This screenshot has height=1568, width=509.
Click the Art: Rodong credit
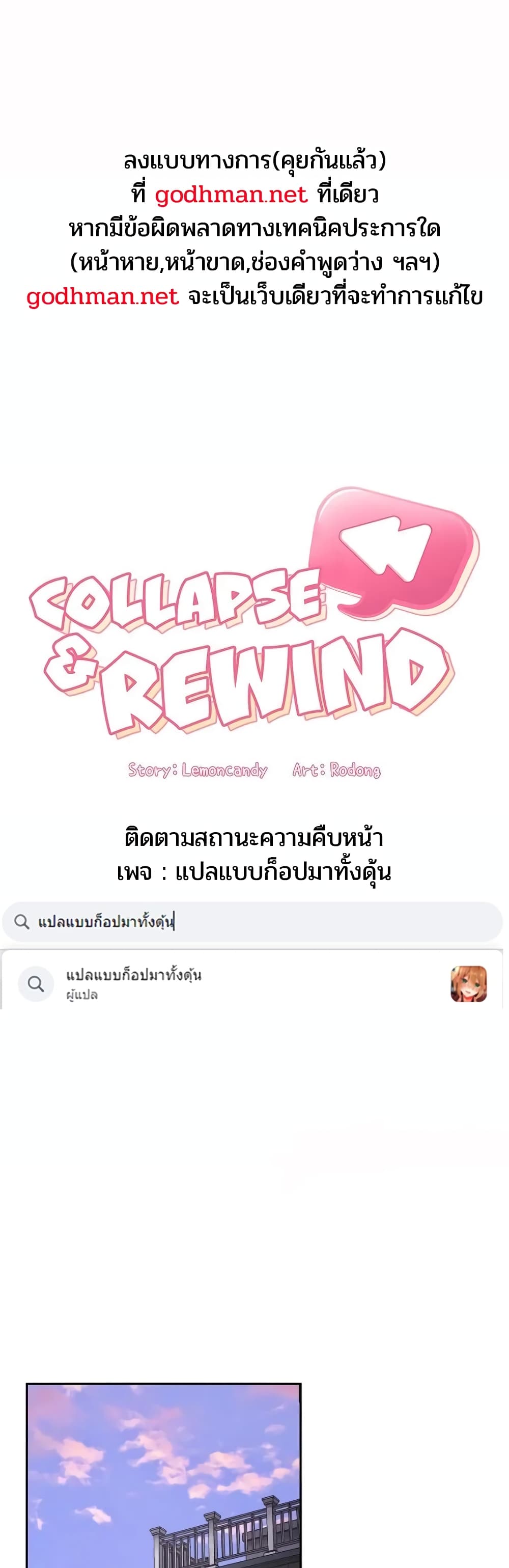pyautogui.click(x=336, y=770)
